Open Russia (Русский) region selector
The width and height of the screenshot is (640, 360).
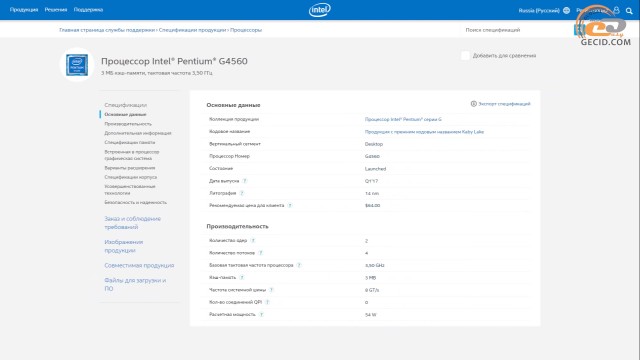coord(539,11)
